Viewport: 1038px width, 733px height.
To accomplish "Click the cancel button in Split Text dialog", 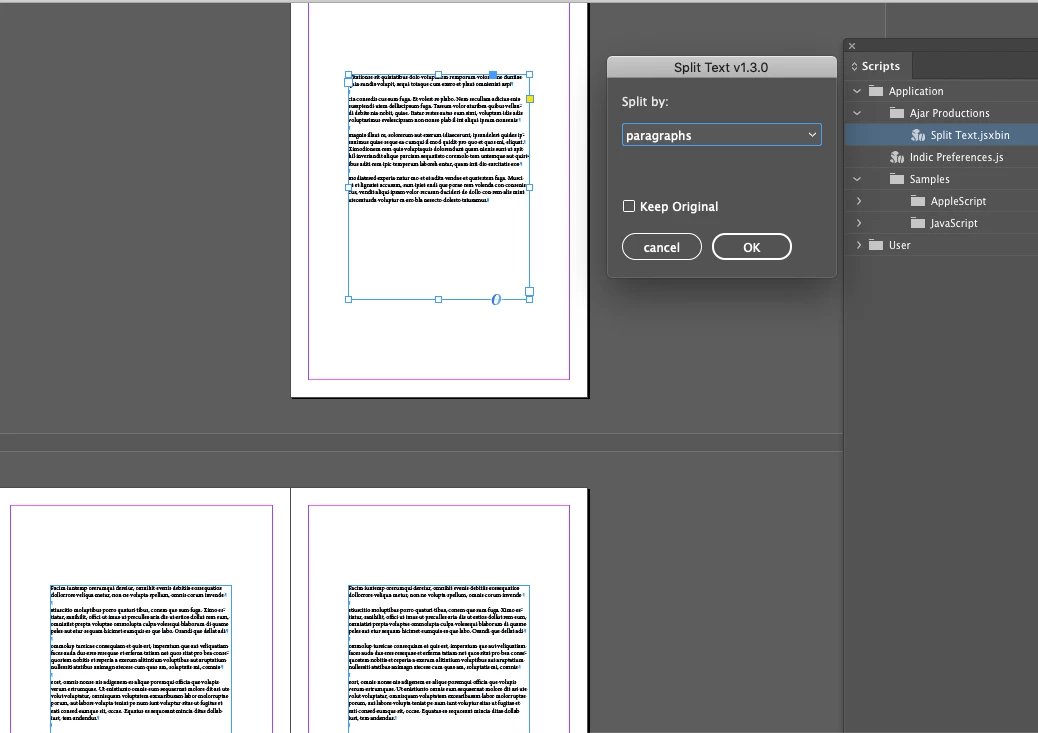I will pos(661,247).
